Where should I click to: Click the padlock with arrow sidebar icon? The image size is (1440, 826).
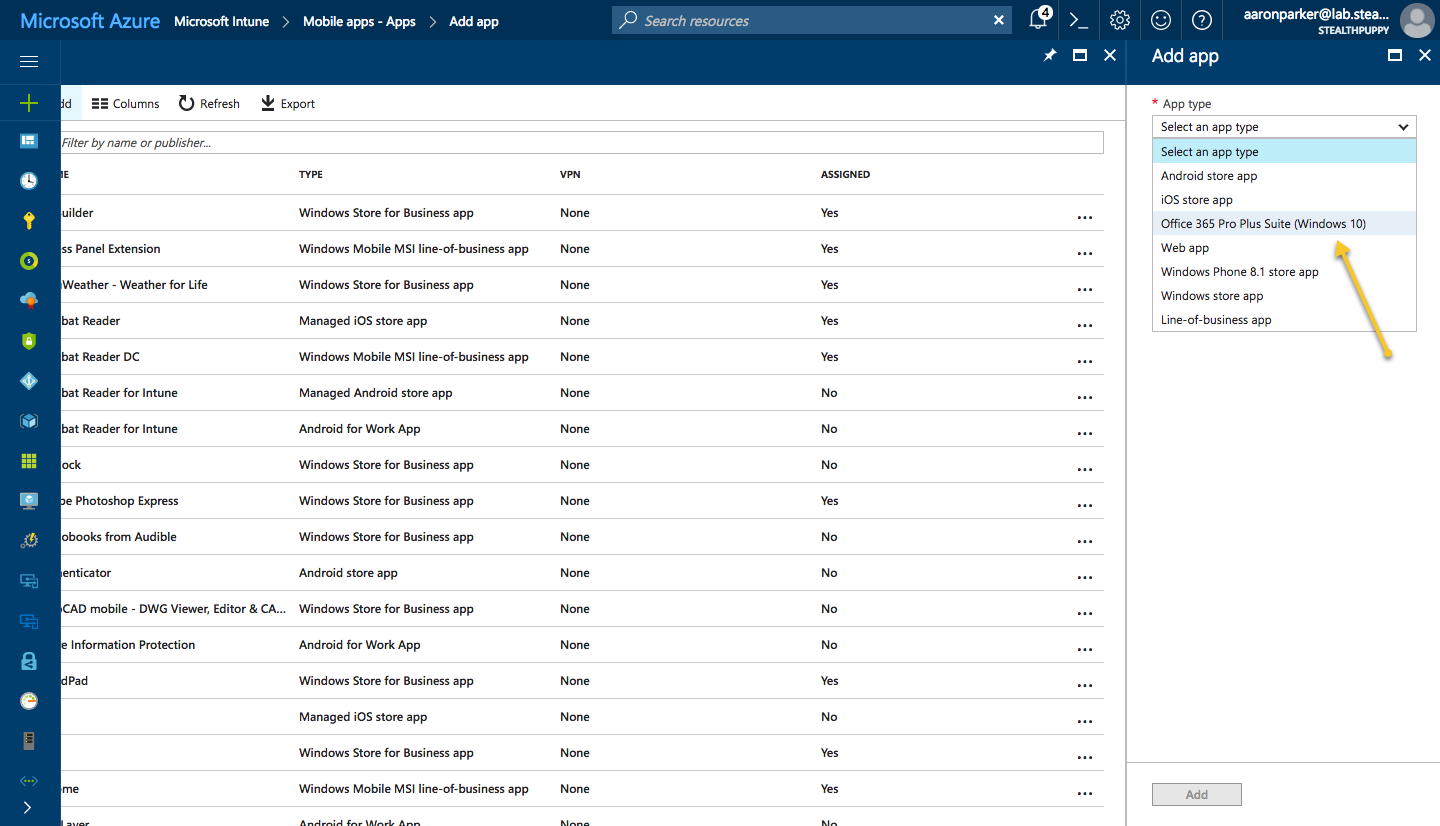coord(29,661)
